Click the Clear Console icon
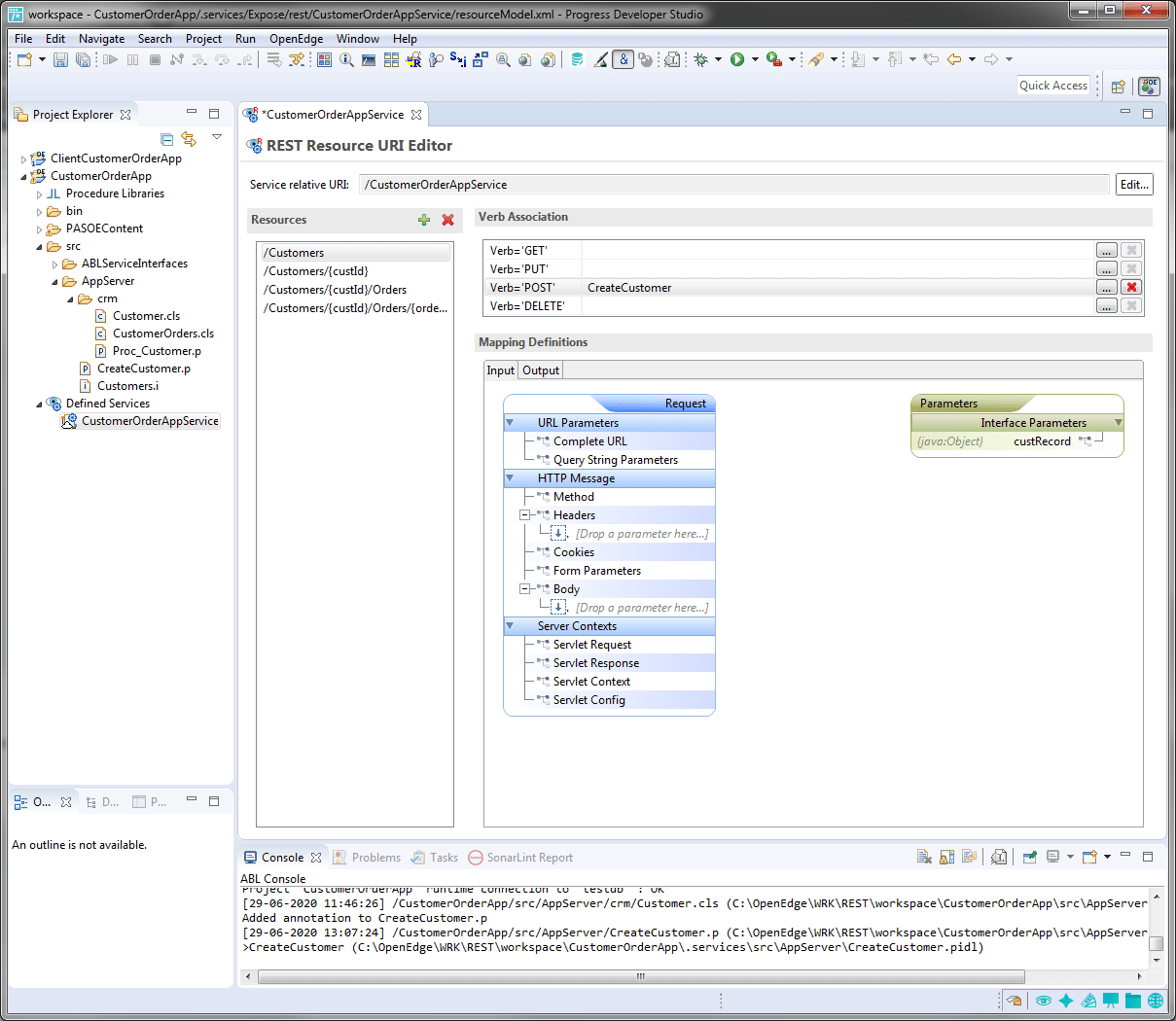 [924, 857]
